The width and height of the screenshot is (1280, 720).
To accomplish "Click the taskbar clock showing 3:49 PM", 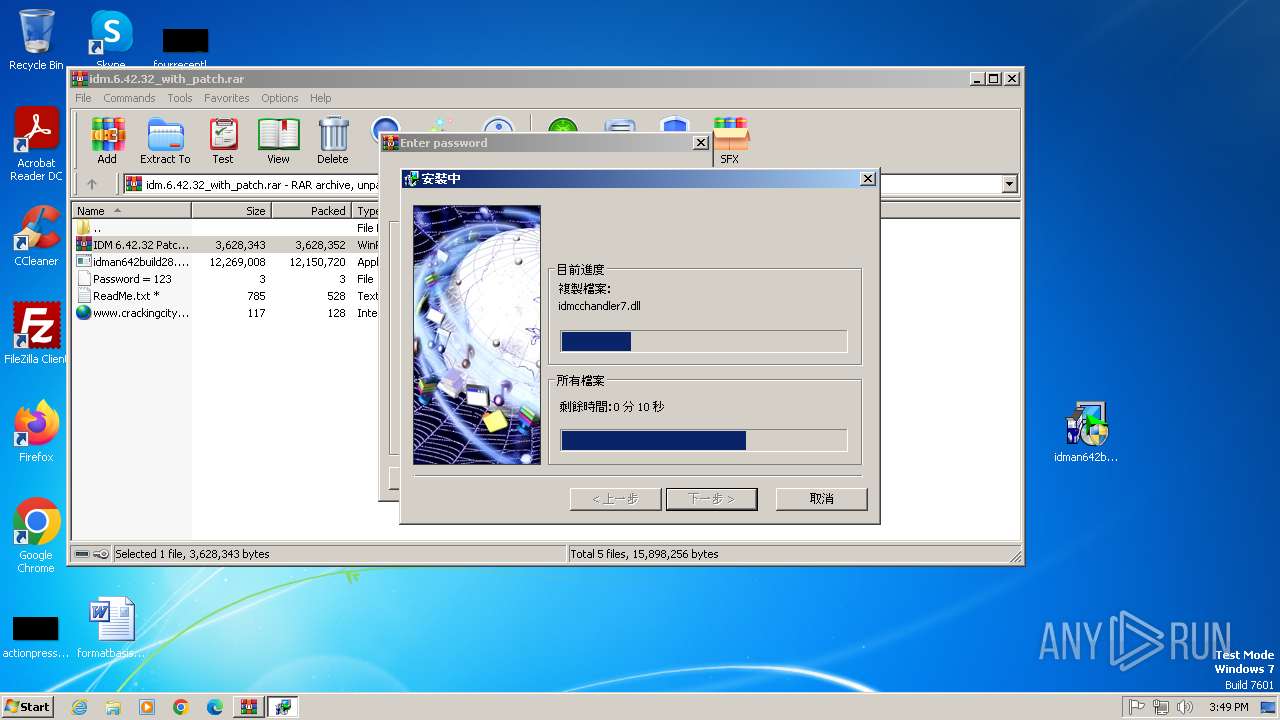I will [1228, 707].
